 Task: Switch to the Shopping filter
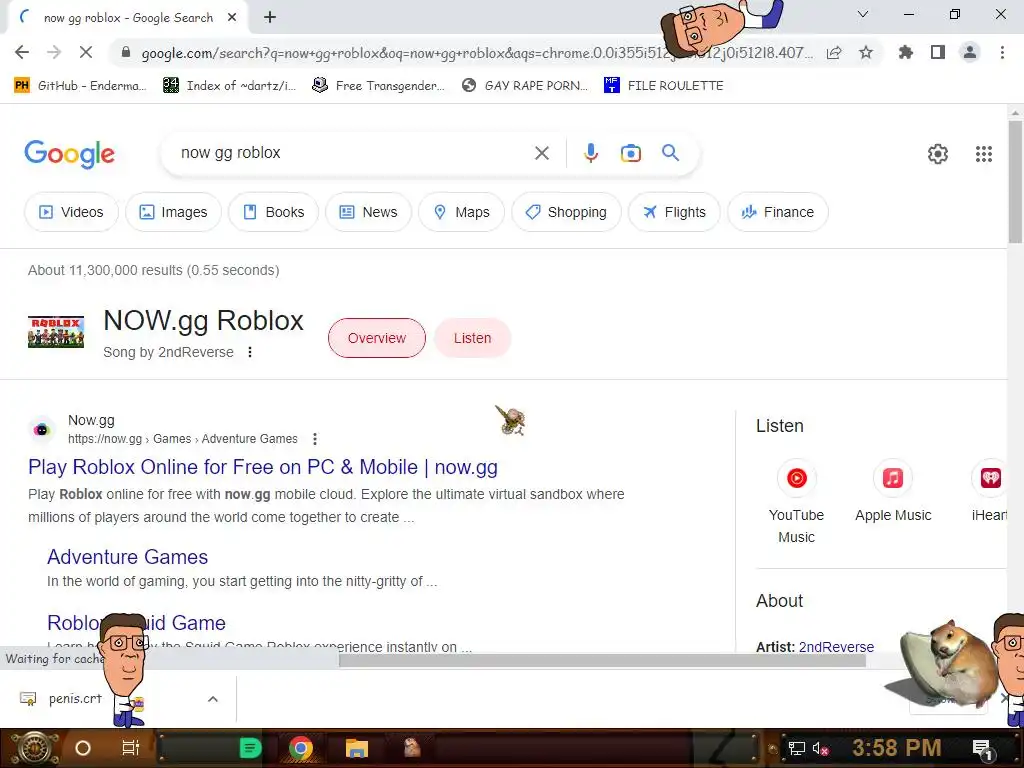pos(566,212)
